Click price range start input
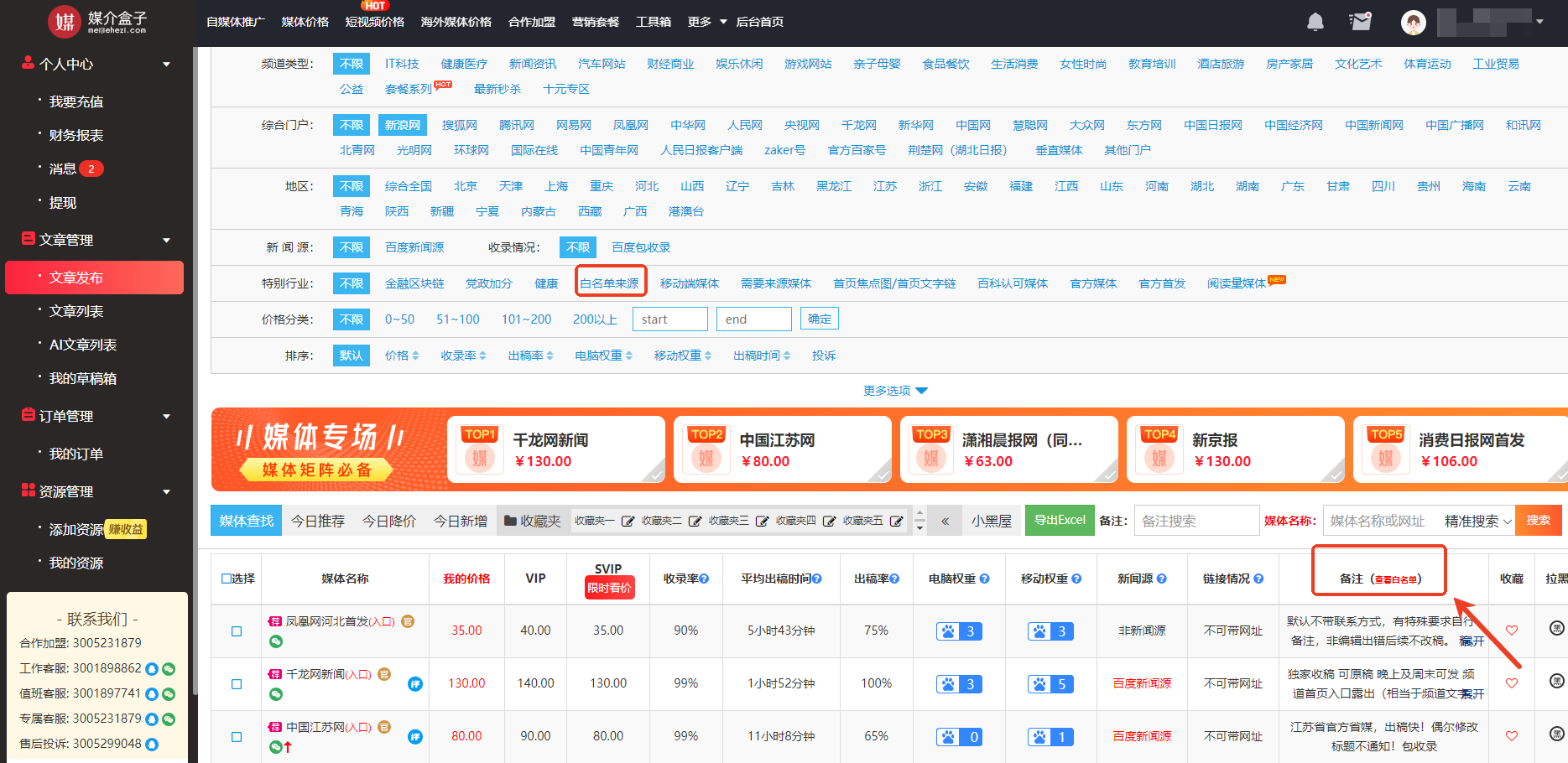1568x763 pixels. (670, 319)
